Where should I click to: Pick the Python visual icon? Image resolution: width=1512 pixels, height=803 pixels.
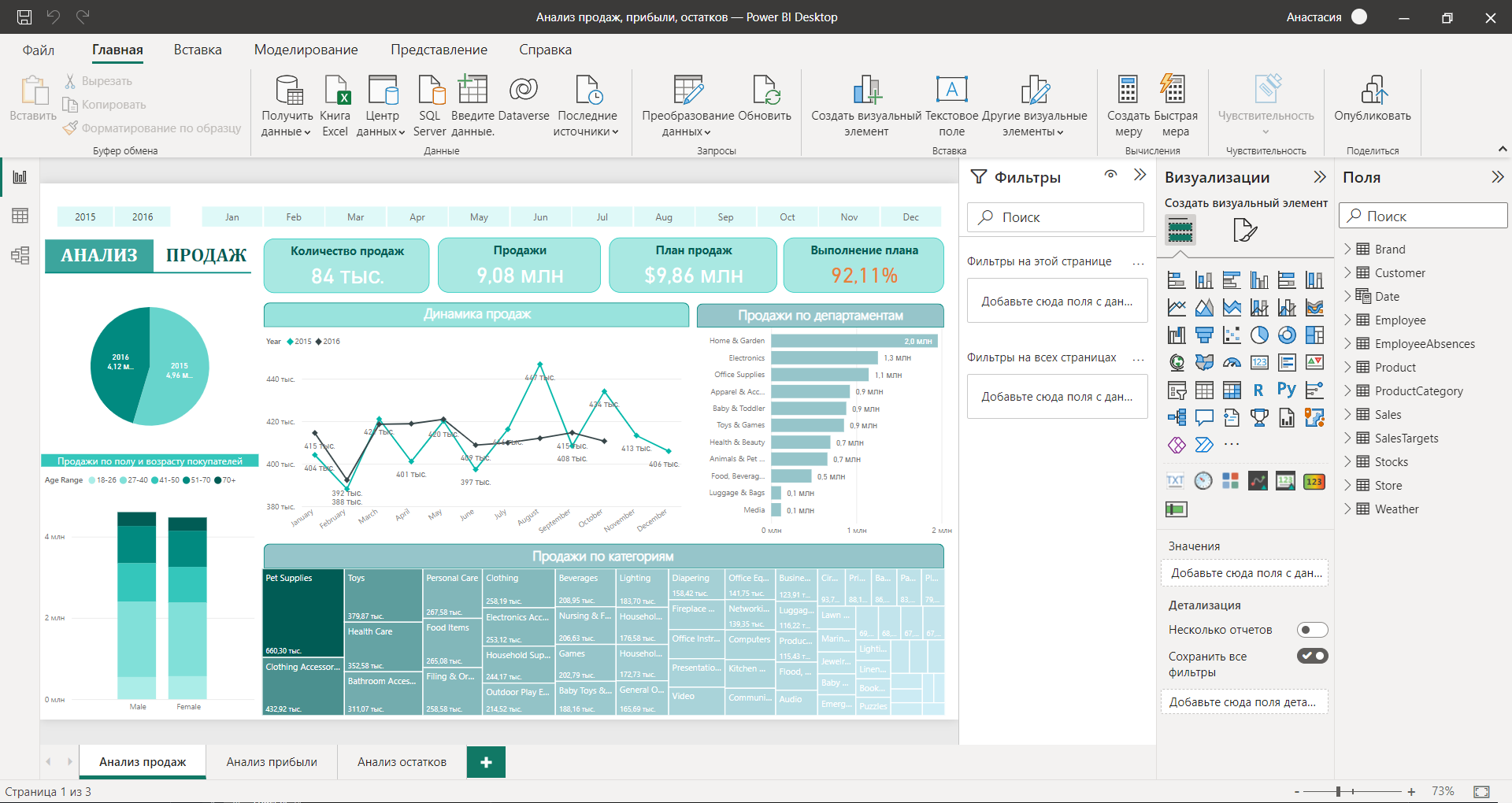click(1287, 390)
